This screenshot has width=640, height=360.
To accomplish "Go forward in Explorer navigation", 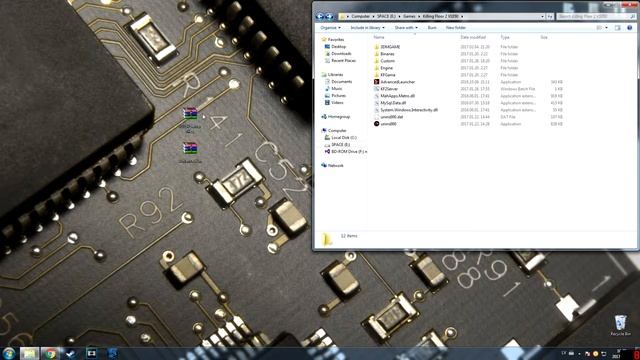I will (329, 16).
